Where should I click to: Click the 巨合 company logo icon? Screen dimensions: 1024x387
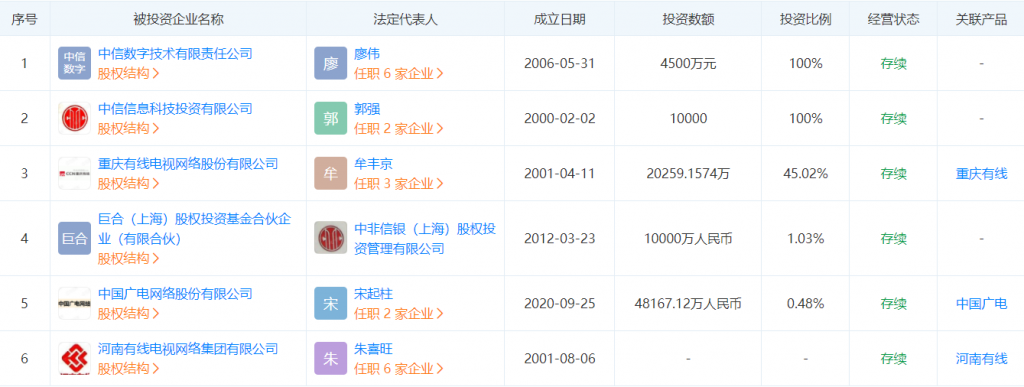click(74, 238)
